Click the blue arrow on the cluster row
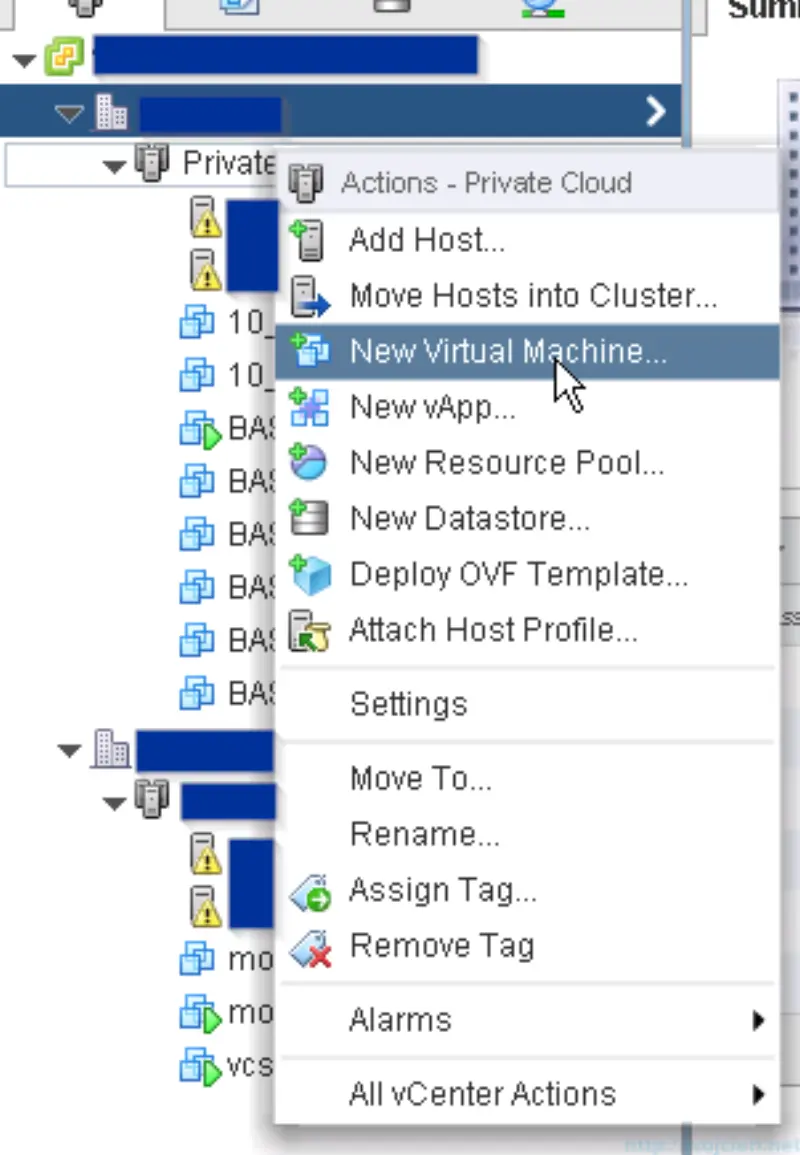The width and height of the screenshot is (800, 1155). click(x=656, y=112)
